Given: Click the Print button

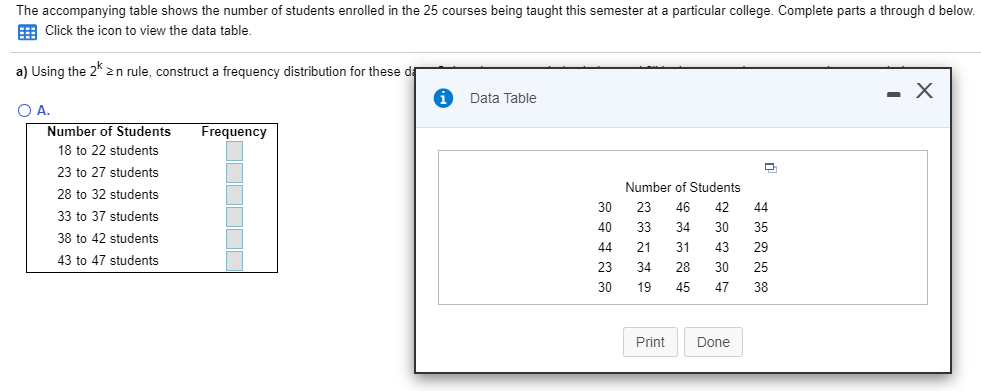Looking at the screenshot, I should (x=650, y=342).
